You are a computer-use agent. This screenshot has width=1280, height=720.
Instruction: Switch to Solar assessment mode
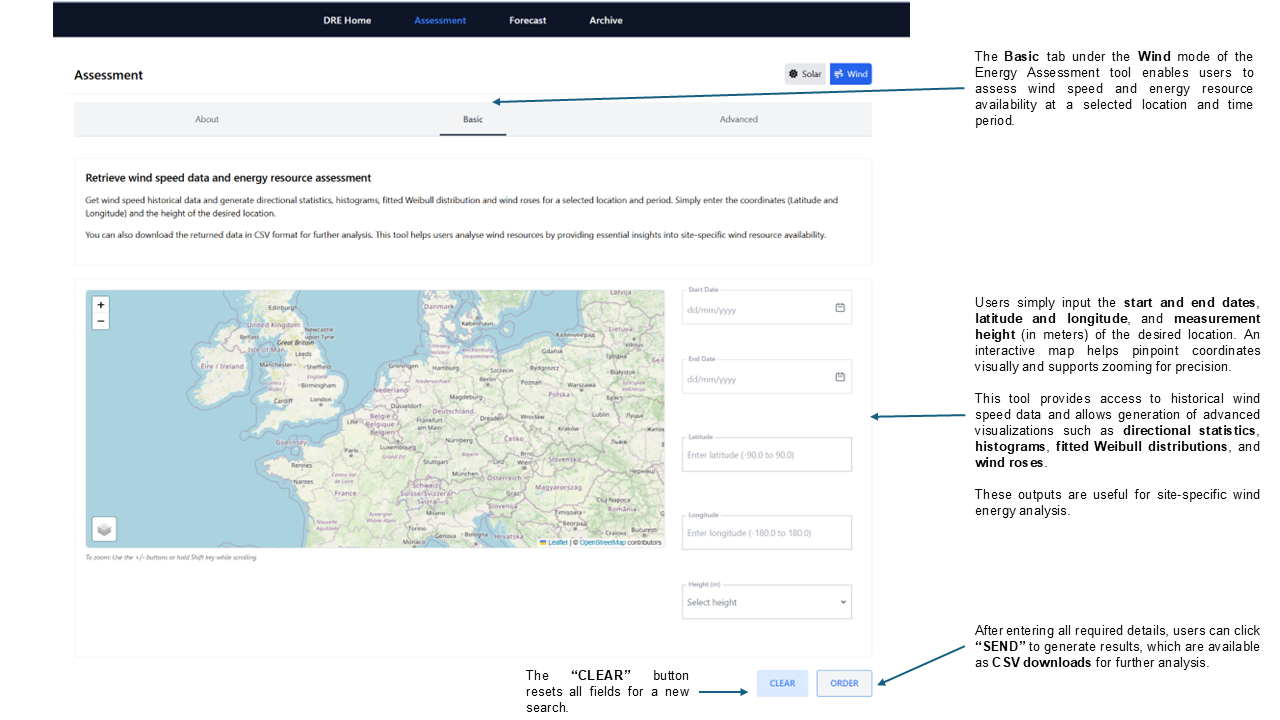(805, 74)
